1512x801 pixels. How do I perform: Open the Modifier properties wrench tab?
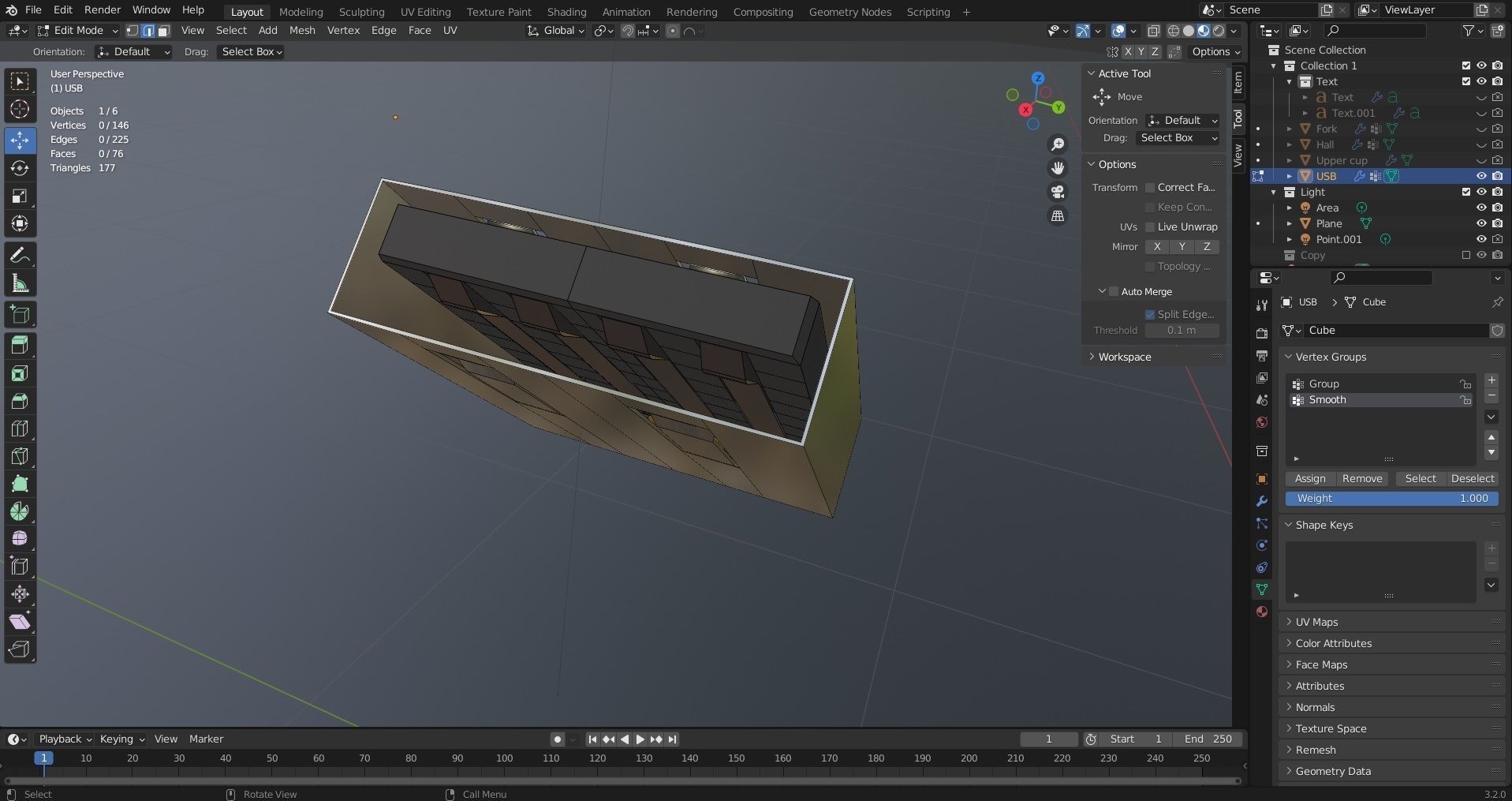pos(1262,501)
